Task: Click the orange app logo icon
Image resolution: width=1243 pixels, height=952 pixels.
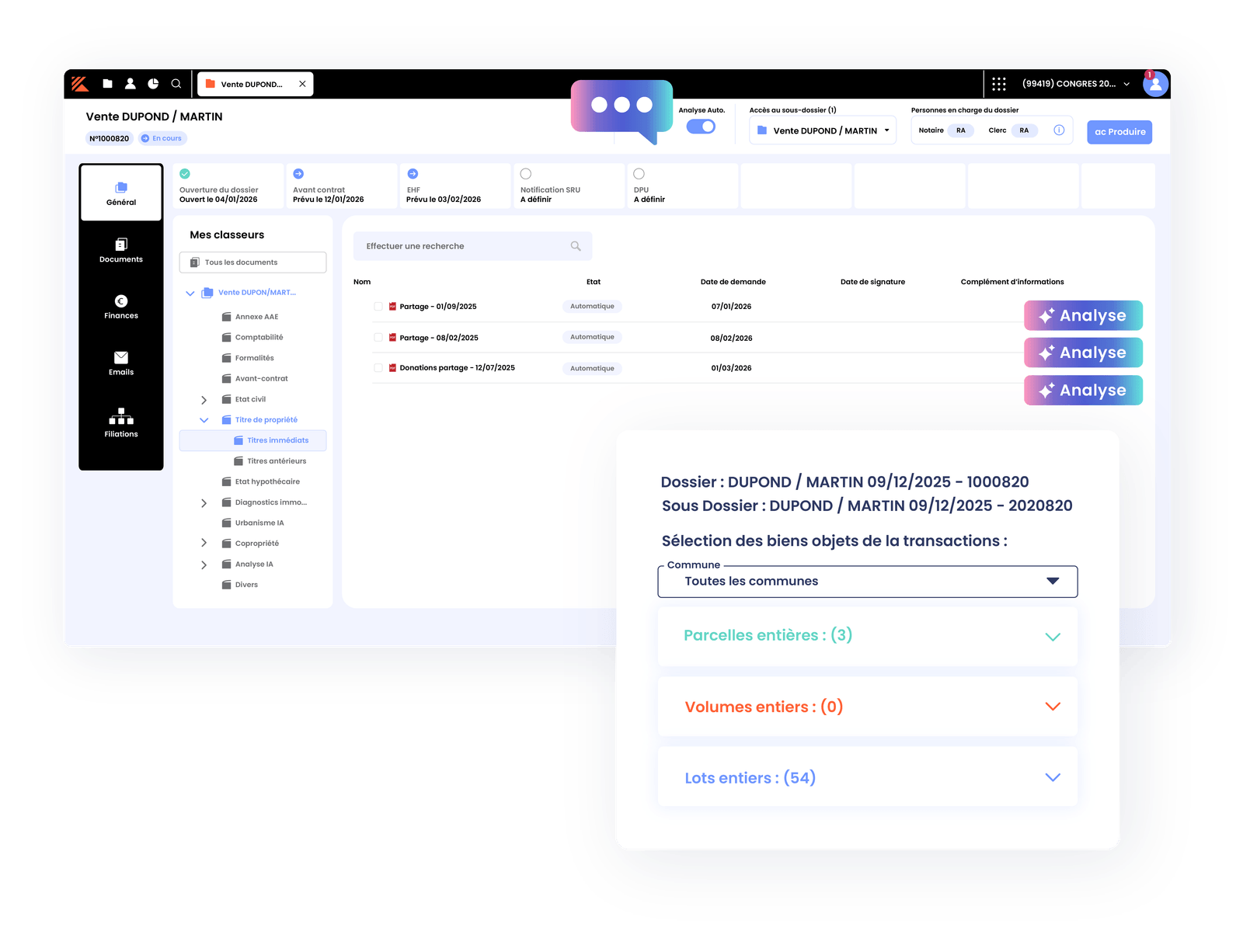Action: pos(80,84)
